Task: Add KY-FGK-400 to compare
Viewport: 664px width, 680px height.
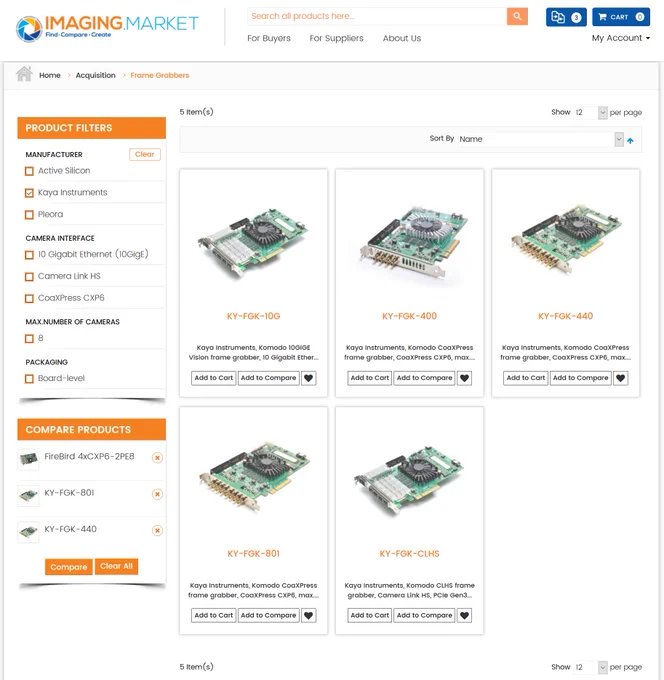Action: [424, 378]
